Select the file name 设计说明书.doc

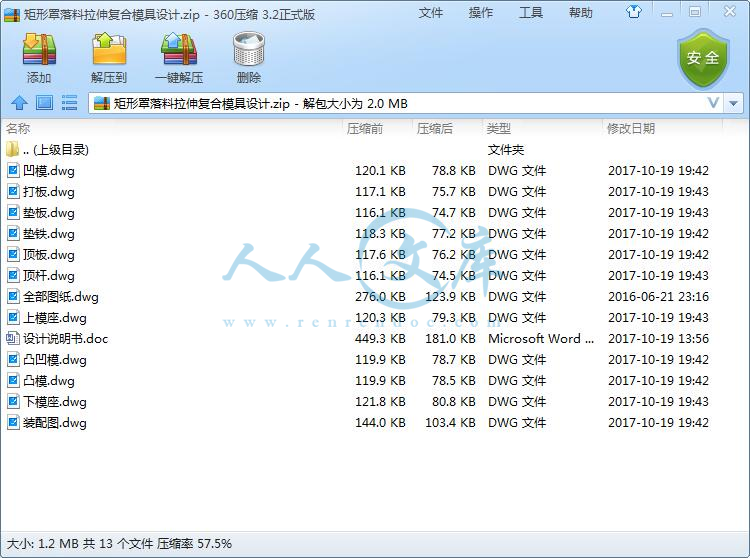66,339
